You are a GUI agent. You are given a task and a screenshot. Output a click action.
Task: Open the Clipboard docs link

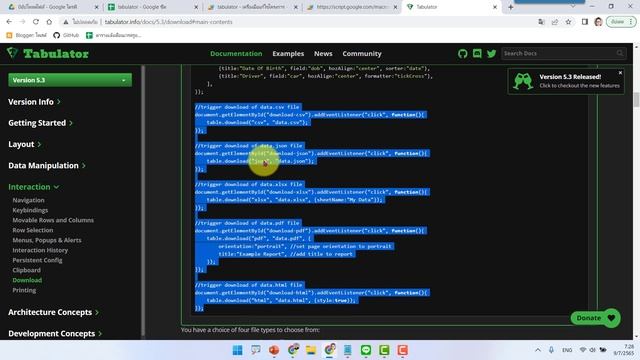coord(27,270)
